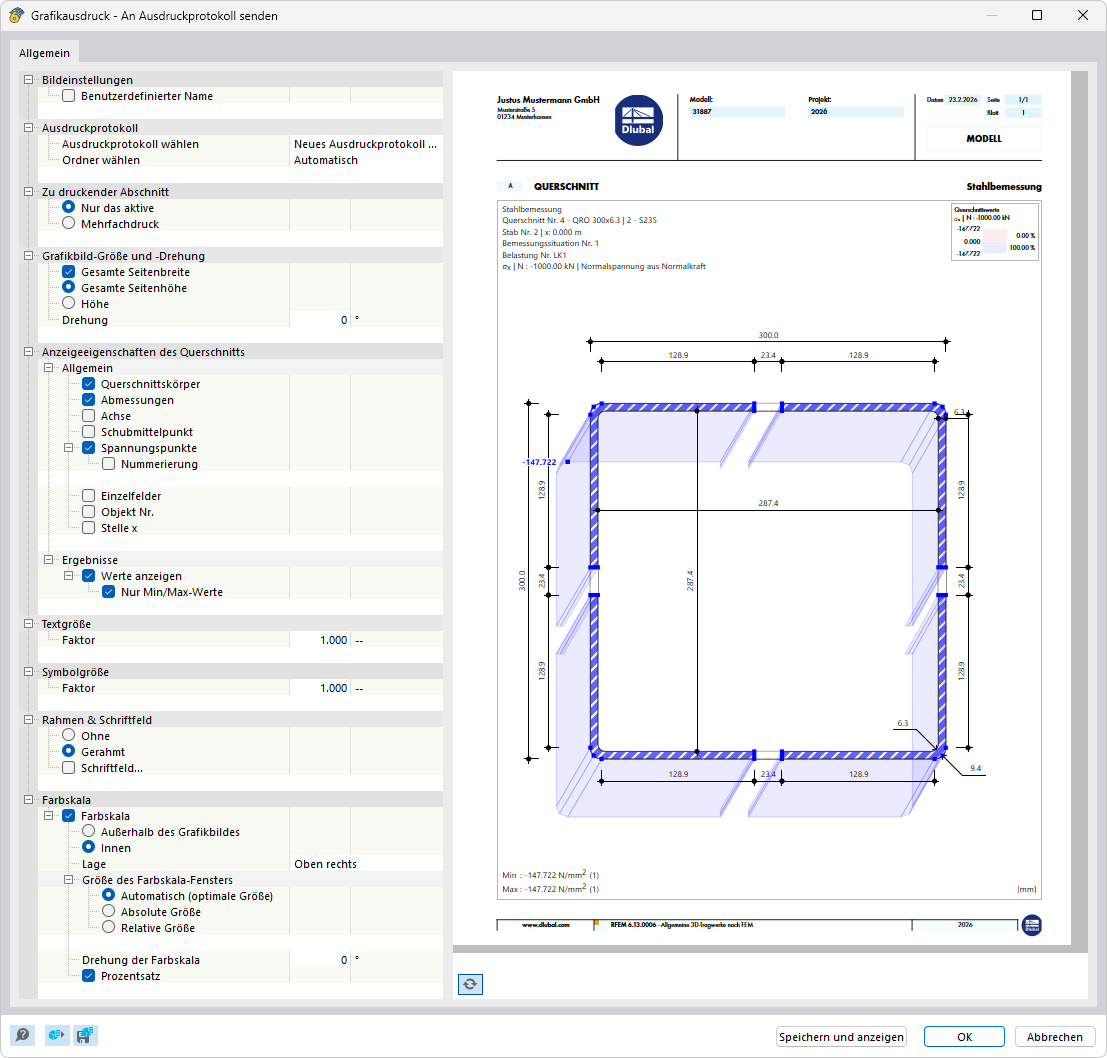Select the Innen color scale option
This screenshot has height=1058, width=1107.
click(x=88, y=848)
